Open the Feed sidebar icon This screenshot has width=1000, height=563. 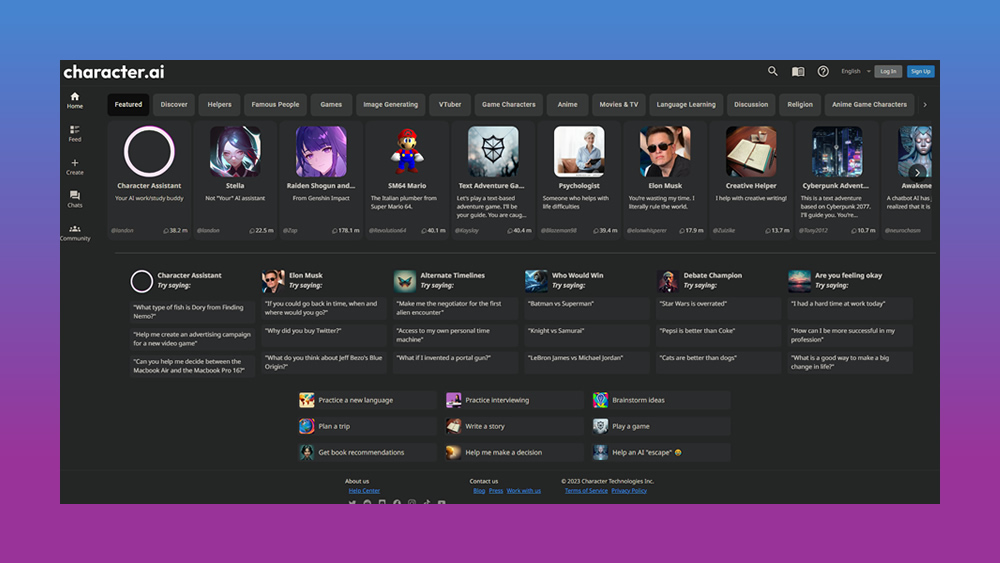[x=75, y=133]
